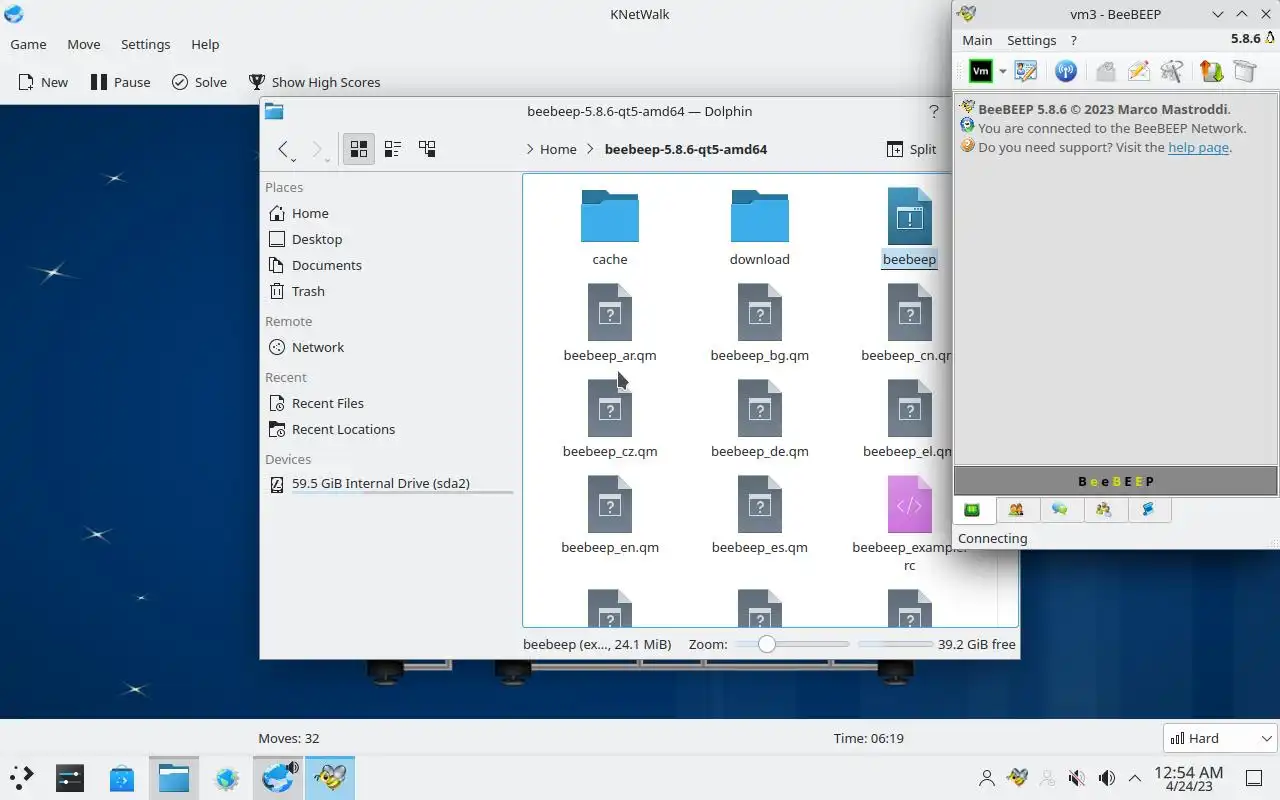Image resolution: width=1280 pixels, height=800 pixels.
Task: Open edit profile icon in BeeBEEP toolbar
Action: click(1026, 71)
